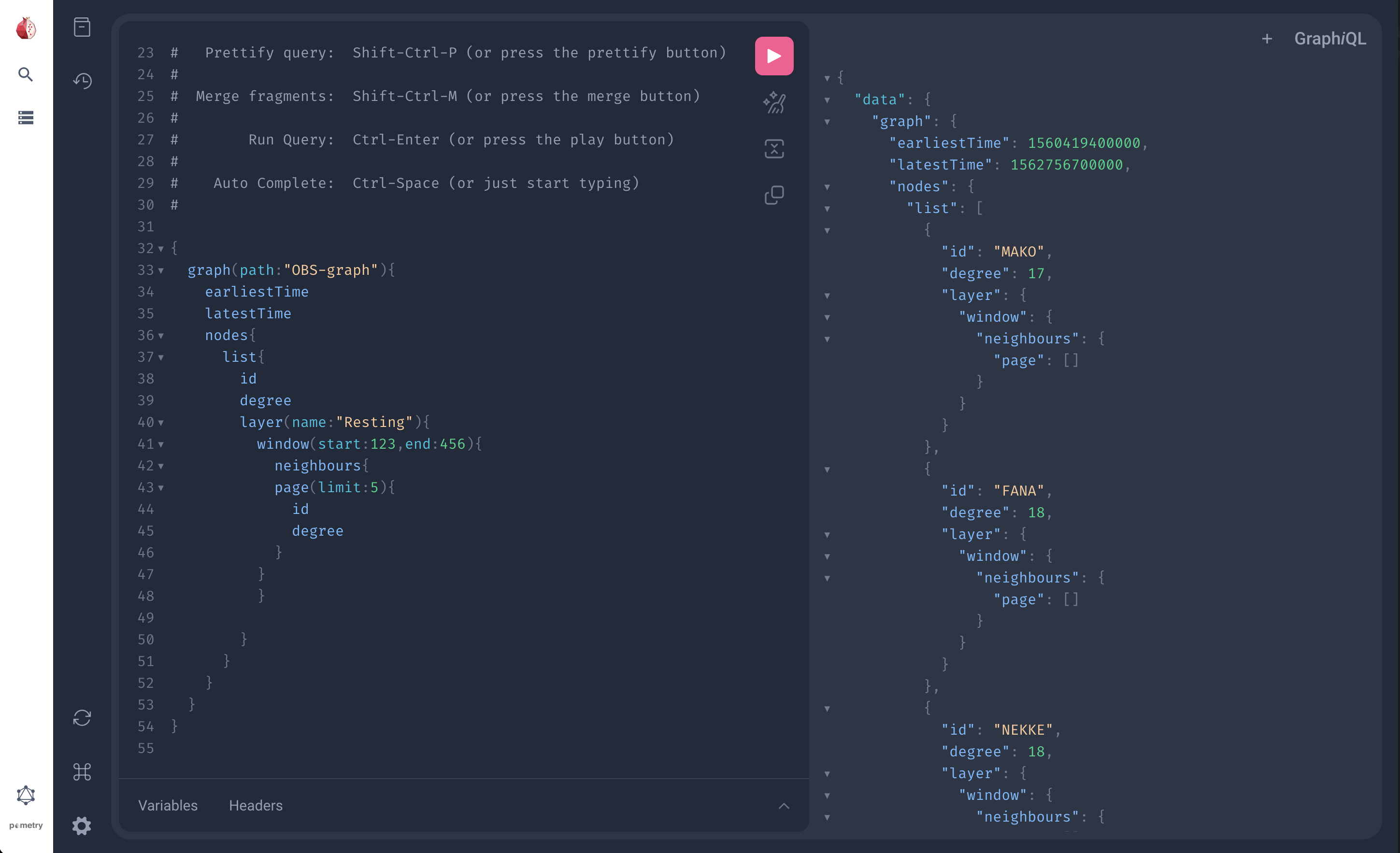Switch to the Headers tab

(255, 805)
